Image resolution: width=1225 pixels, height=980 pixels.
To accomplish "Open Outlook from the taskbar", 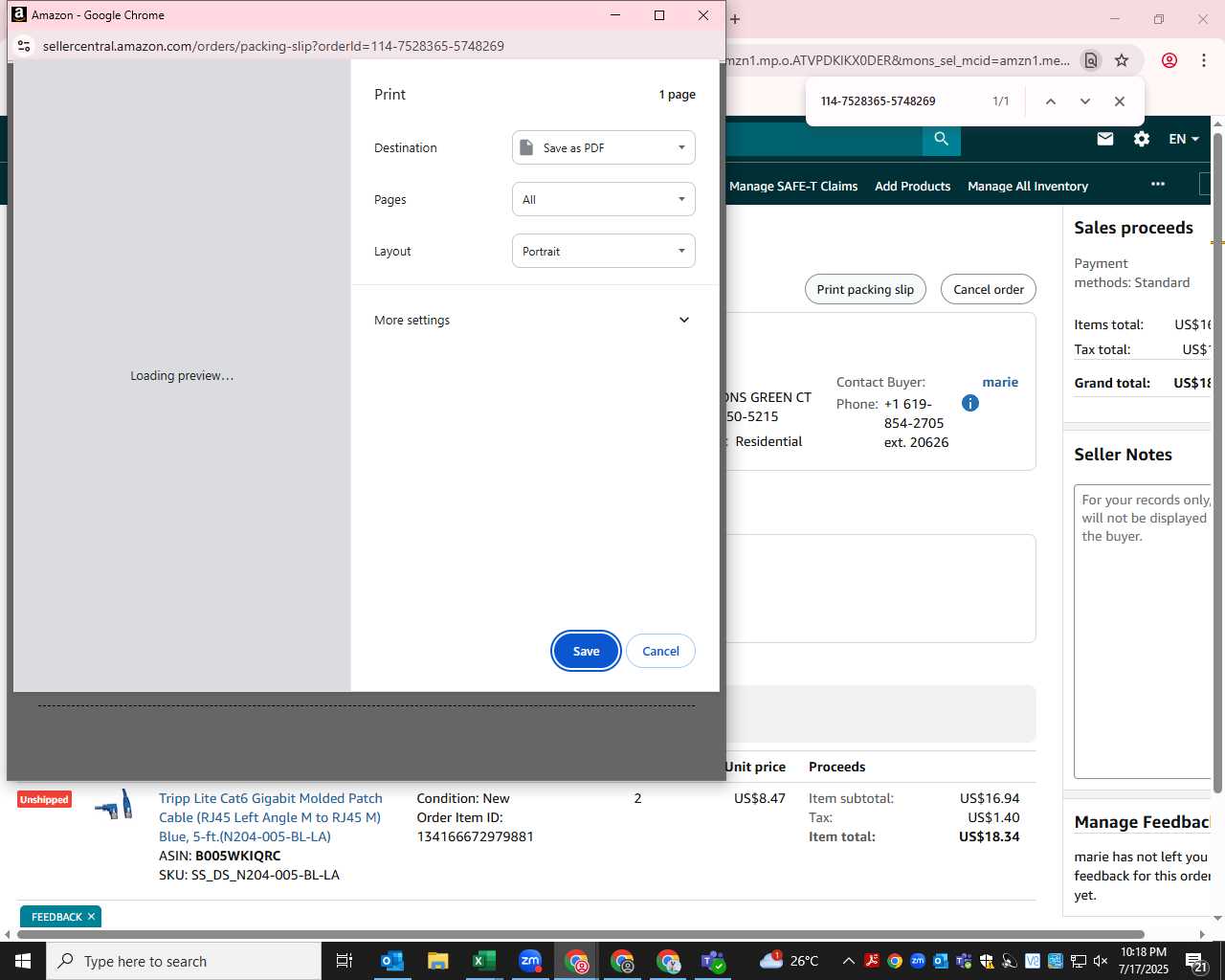I will [x=392, y=961].
